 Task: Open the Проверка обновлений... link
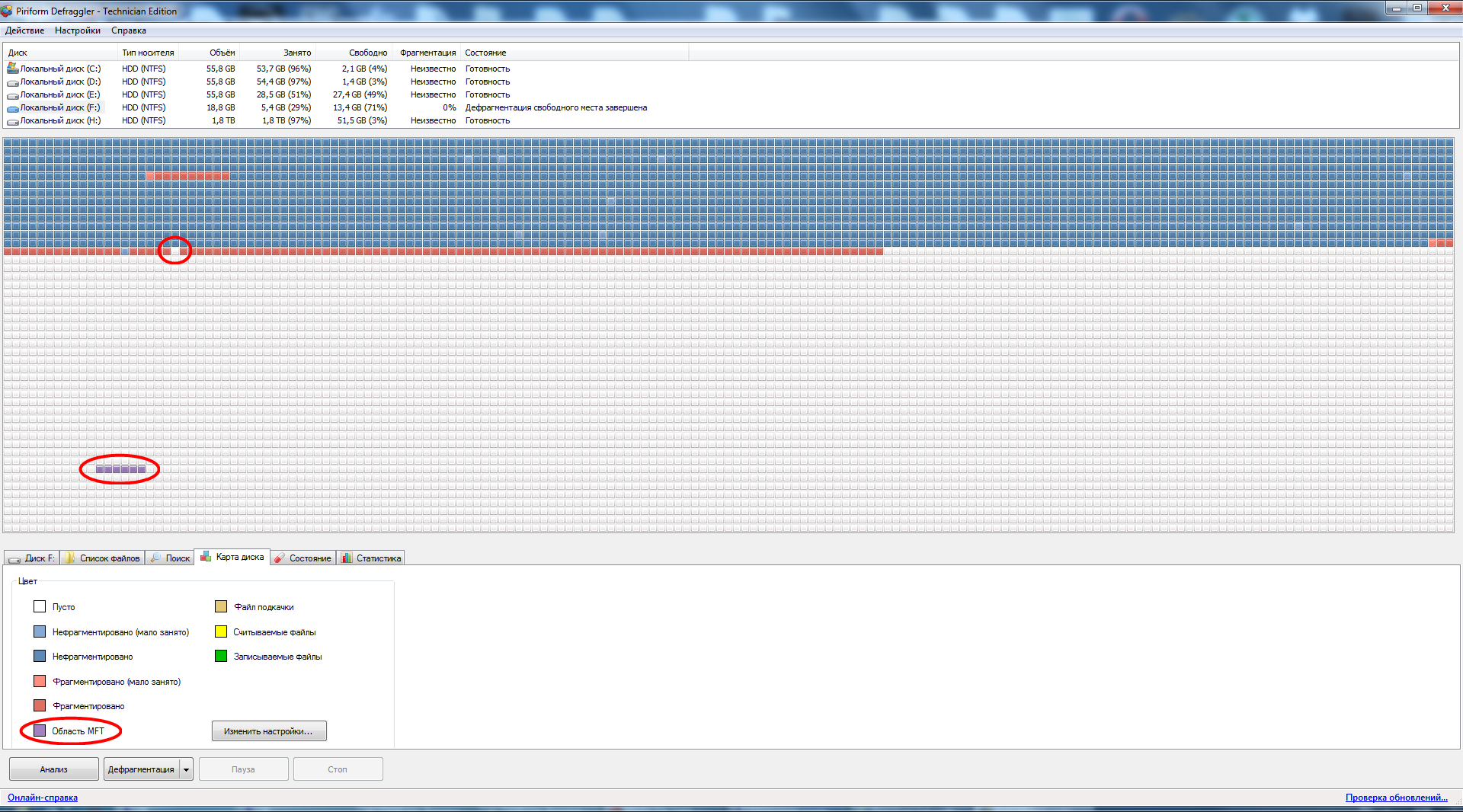tap(1397, 798)
